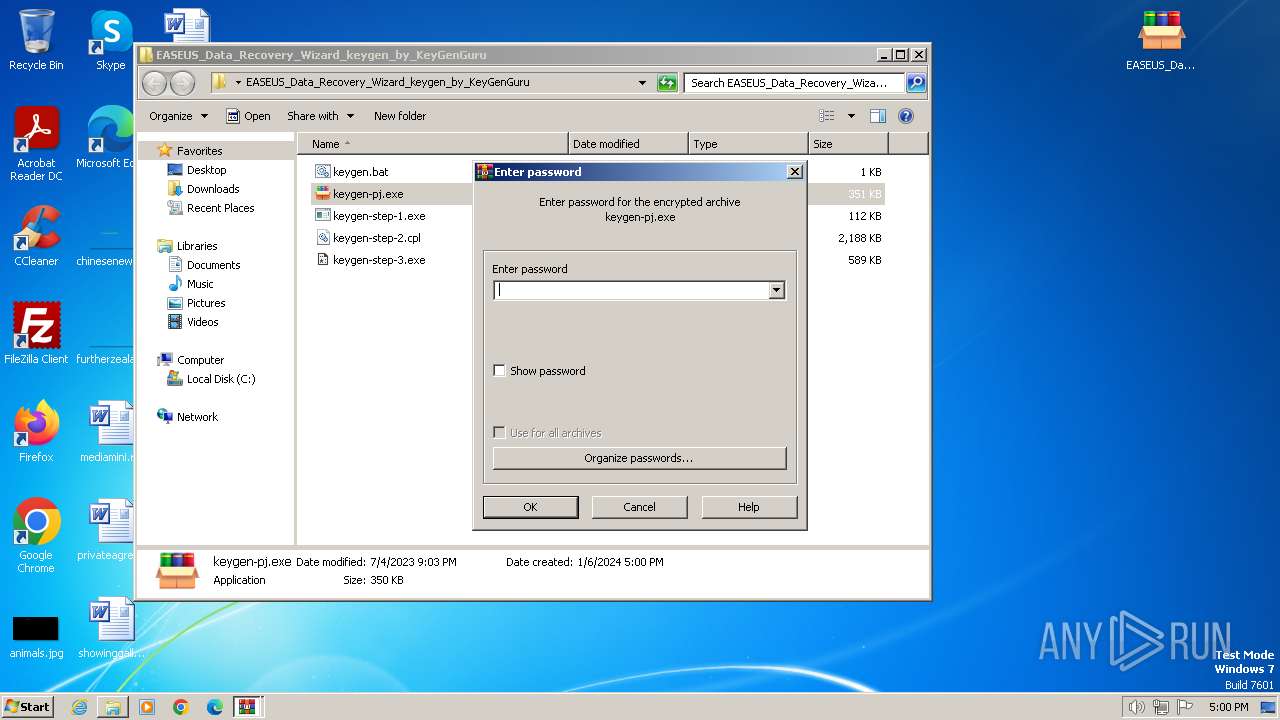Open animals.jpg desktop file
Screen dimensions: 1280x720
[x=36, y=636]
